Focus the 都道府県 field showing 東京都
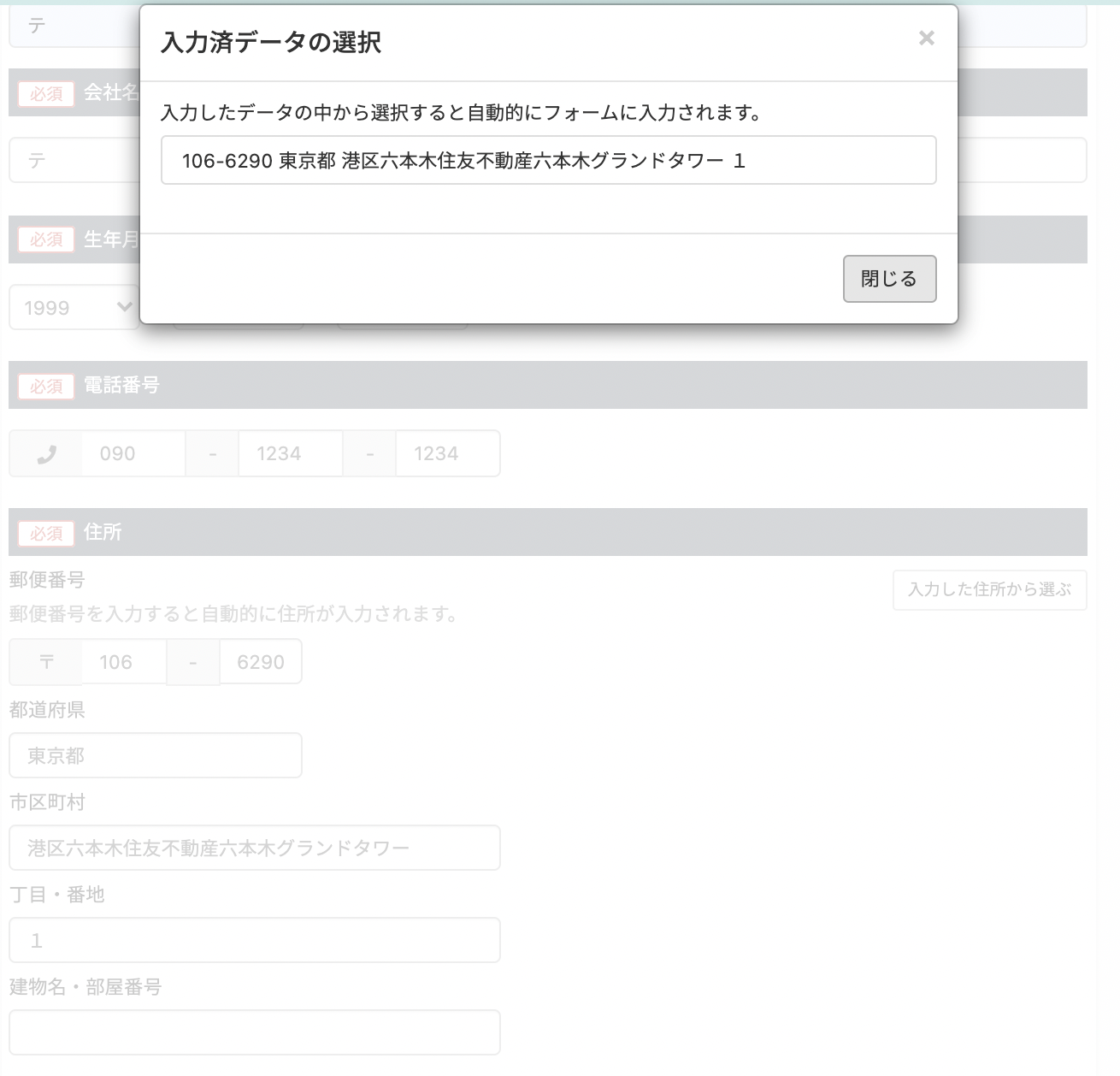This screenshot has height=1076, width=1120. (156, 755)
